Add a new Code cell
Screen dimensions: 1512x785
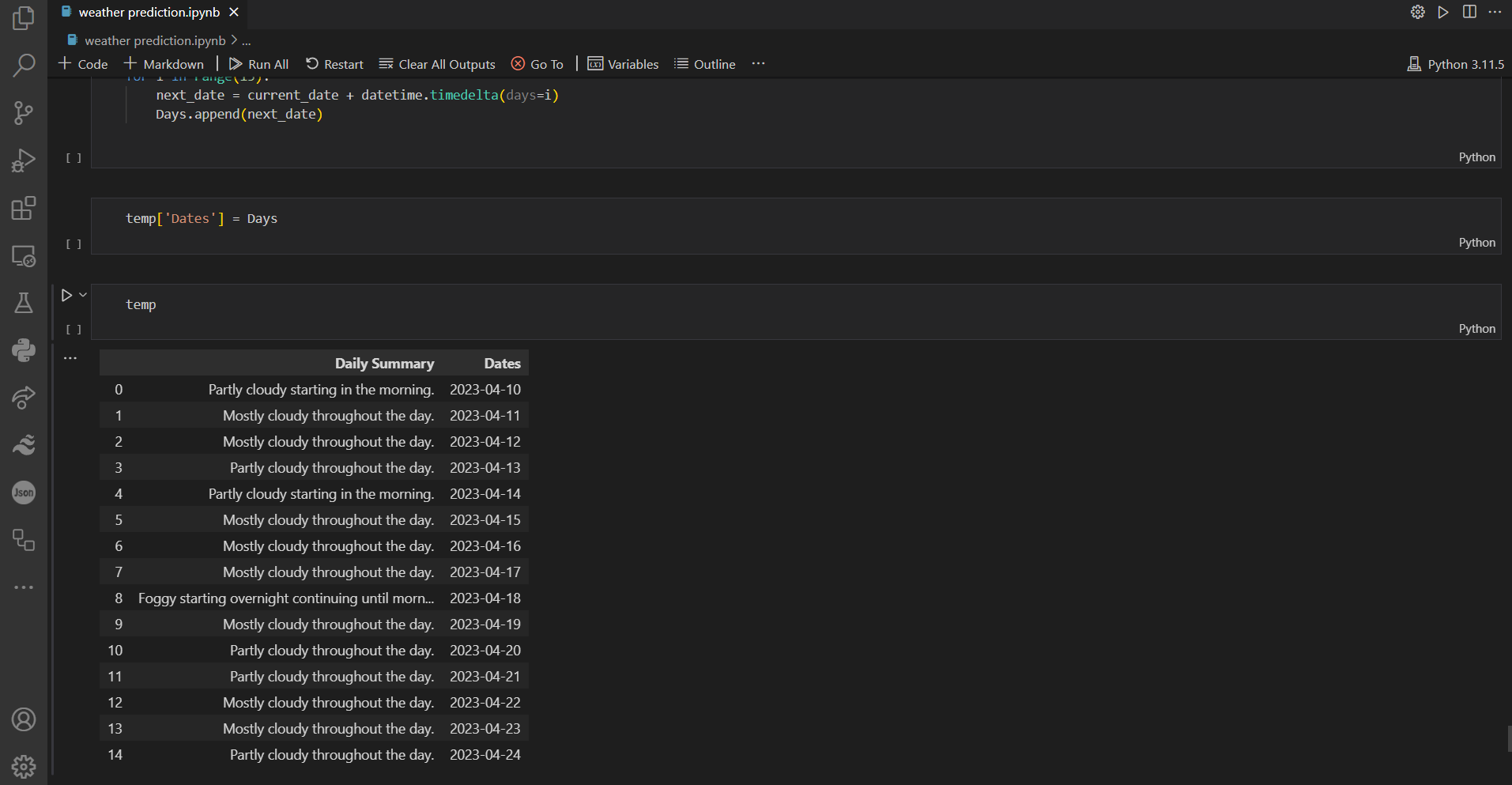pos(83,64)
